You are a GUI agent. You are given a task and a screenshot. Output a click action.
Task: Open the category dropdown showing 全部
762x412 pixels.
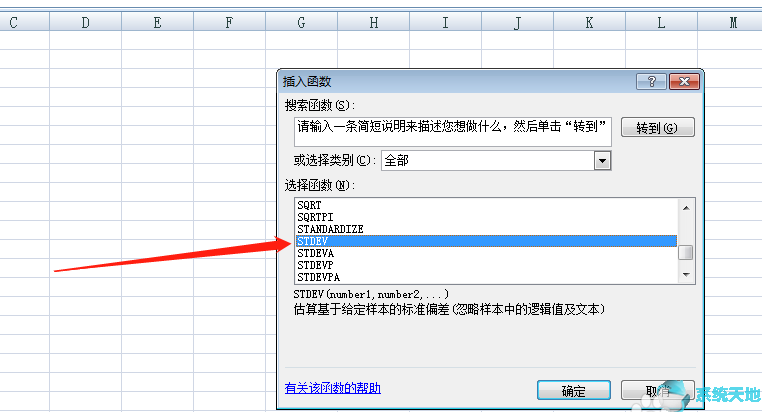[602, 161]
